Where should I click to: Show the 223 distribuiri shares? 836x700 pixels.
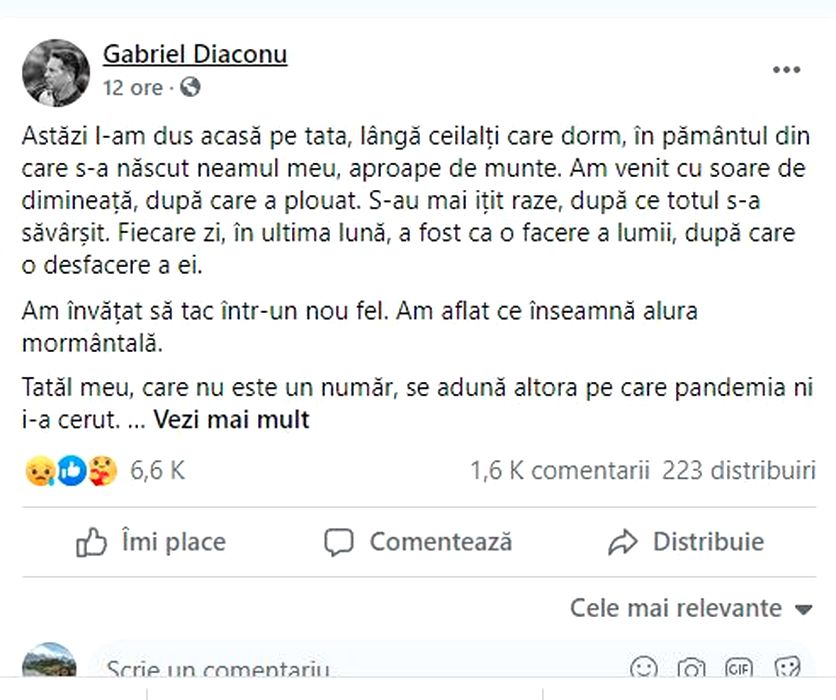tap(738, 471)
